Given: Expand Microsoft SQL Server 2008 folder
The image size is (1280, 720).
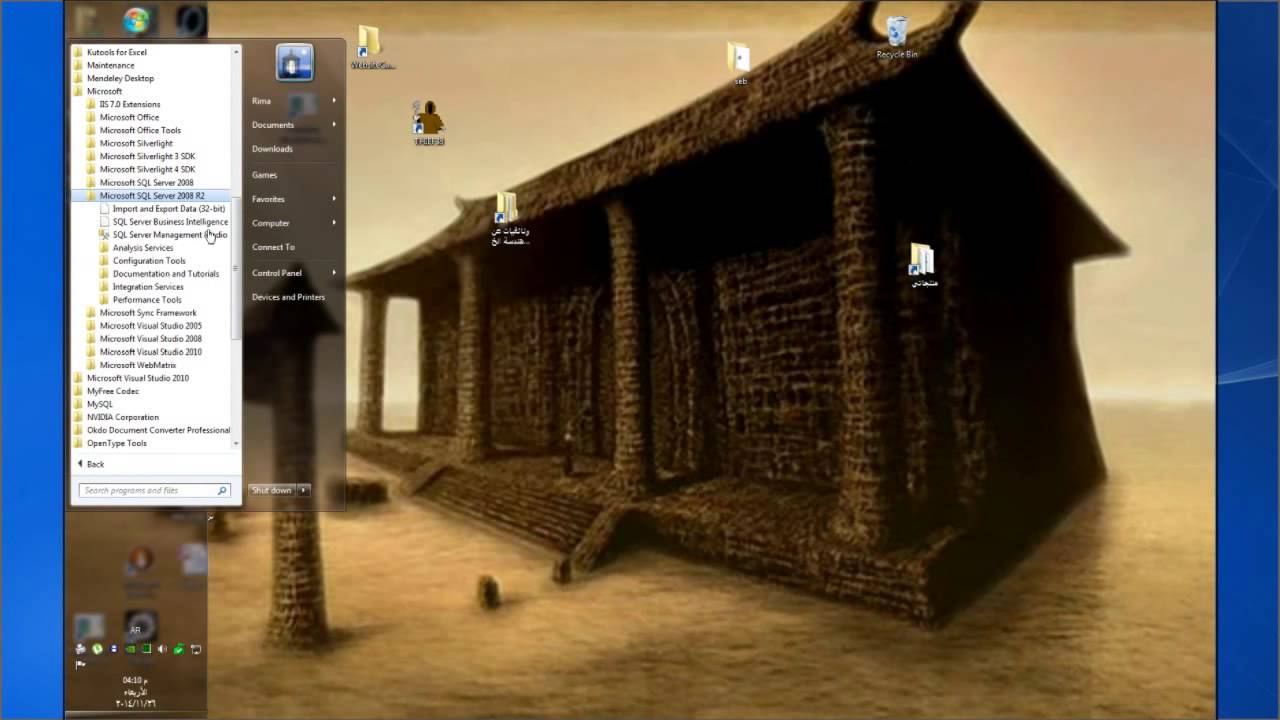Looking at the screenshot, I should point(140,183).
